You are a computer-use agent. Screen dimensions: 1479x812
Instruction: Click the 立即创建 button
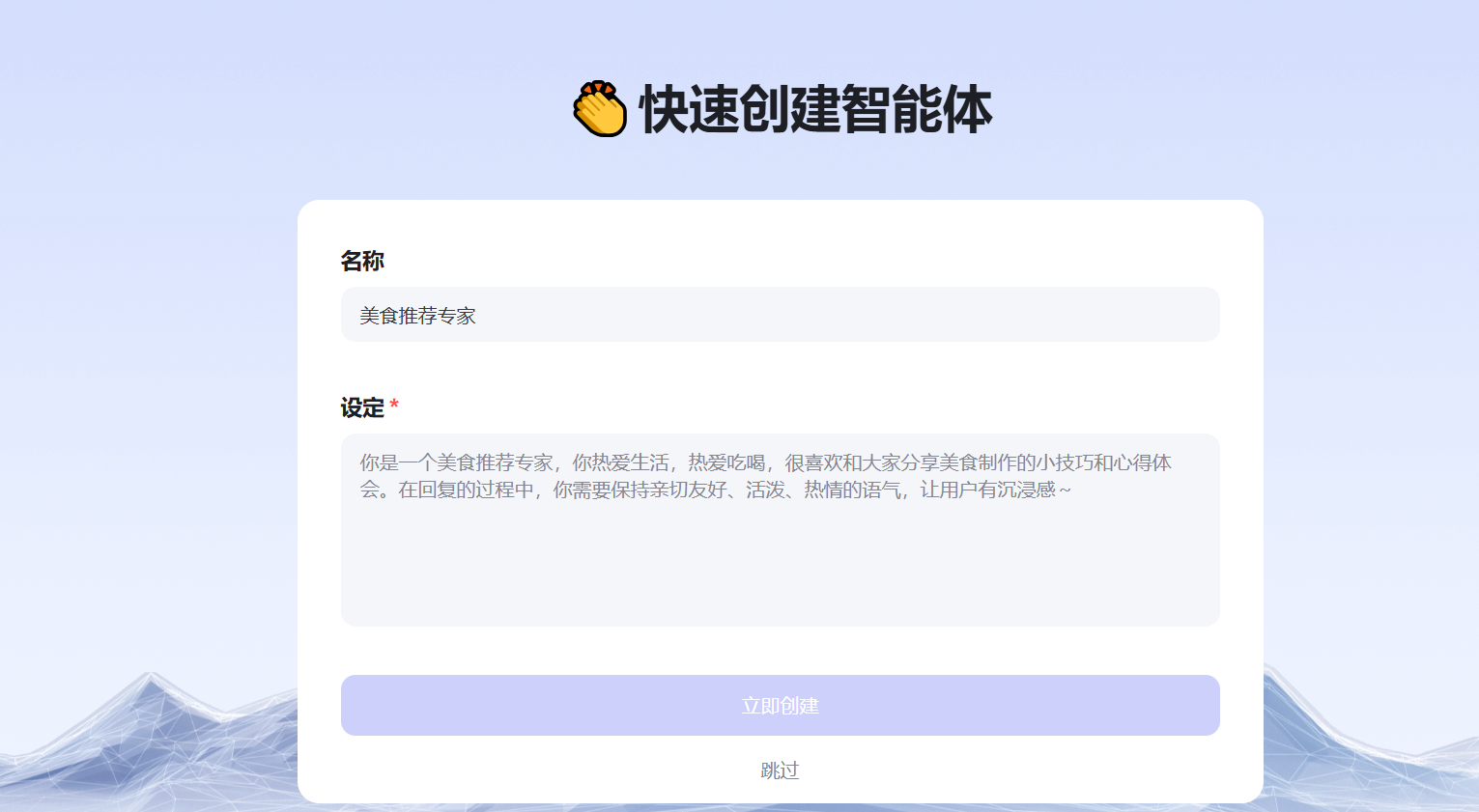coord(780,706)
